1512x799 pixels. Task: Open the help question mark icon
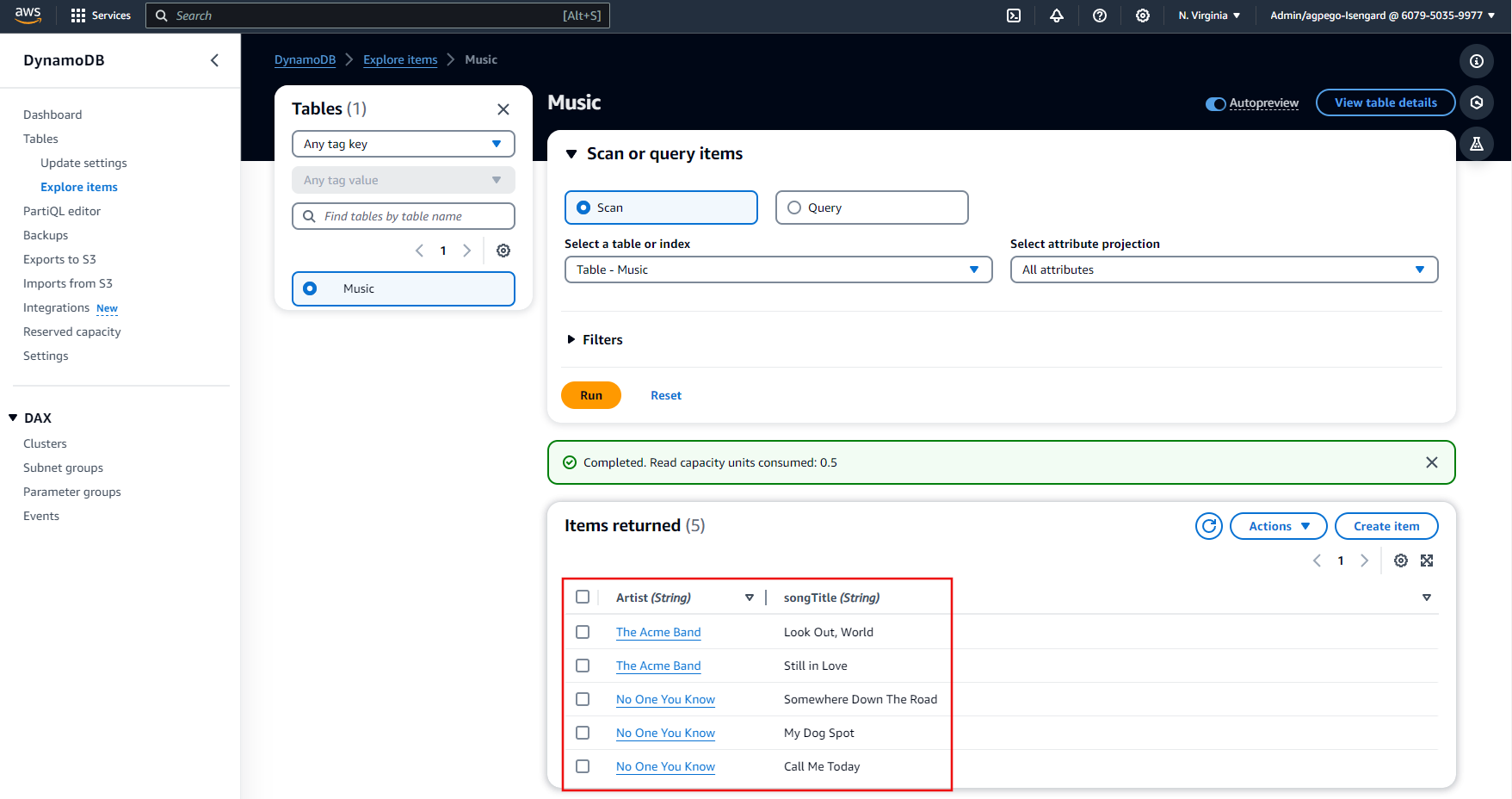pos(1100,15)
